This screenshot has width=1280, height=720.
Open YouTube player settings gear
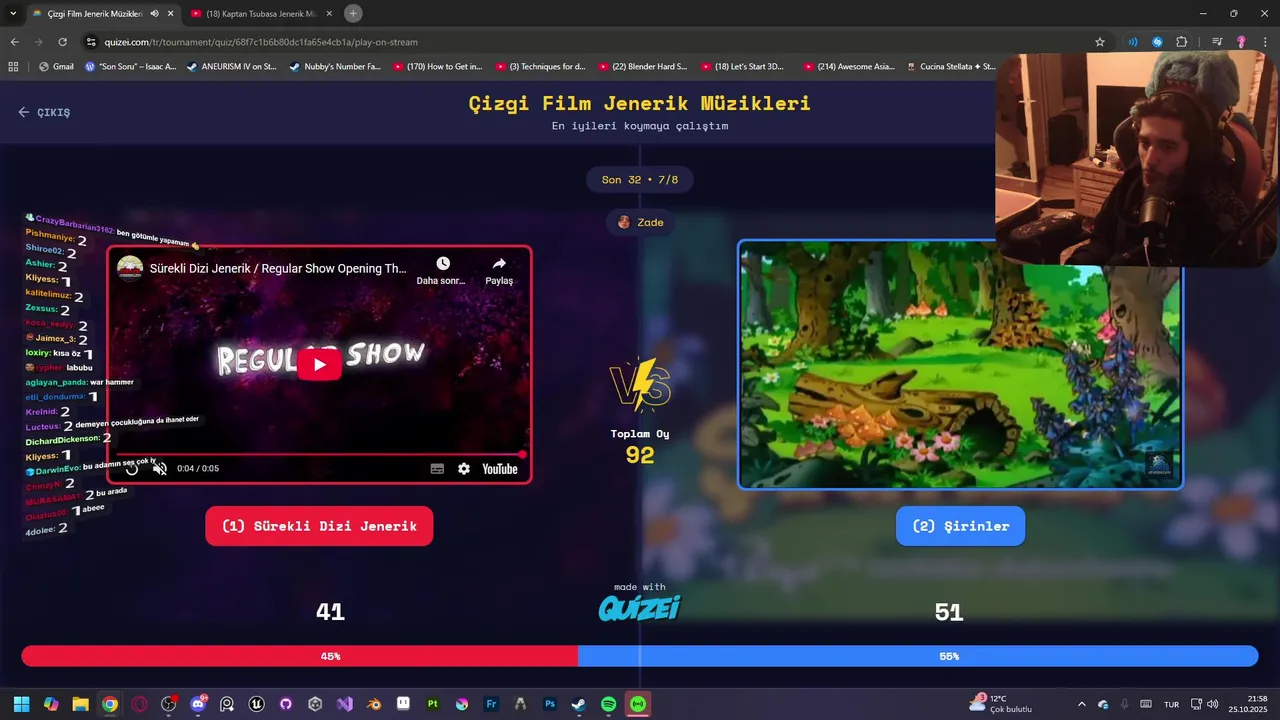pyautogui.click(x=464, y=468)
